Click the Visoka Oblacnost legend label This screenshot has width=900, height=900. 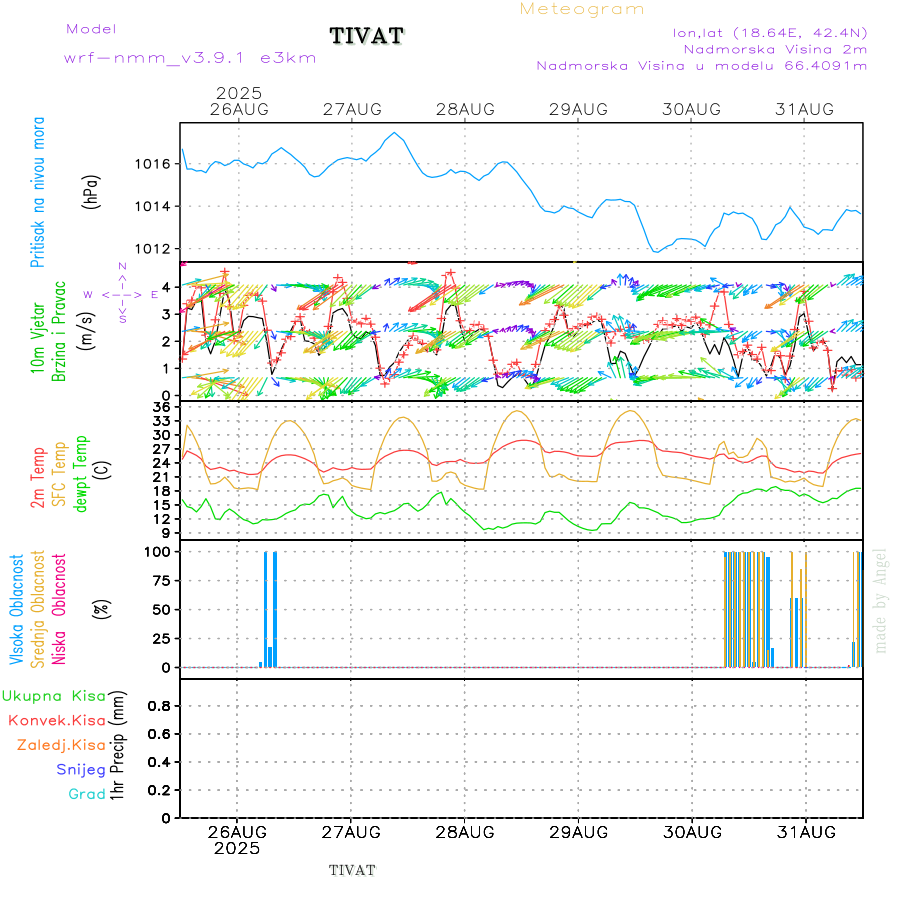(17, 607)
